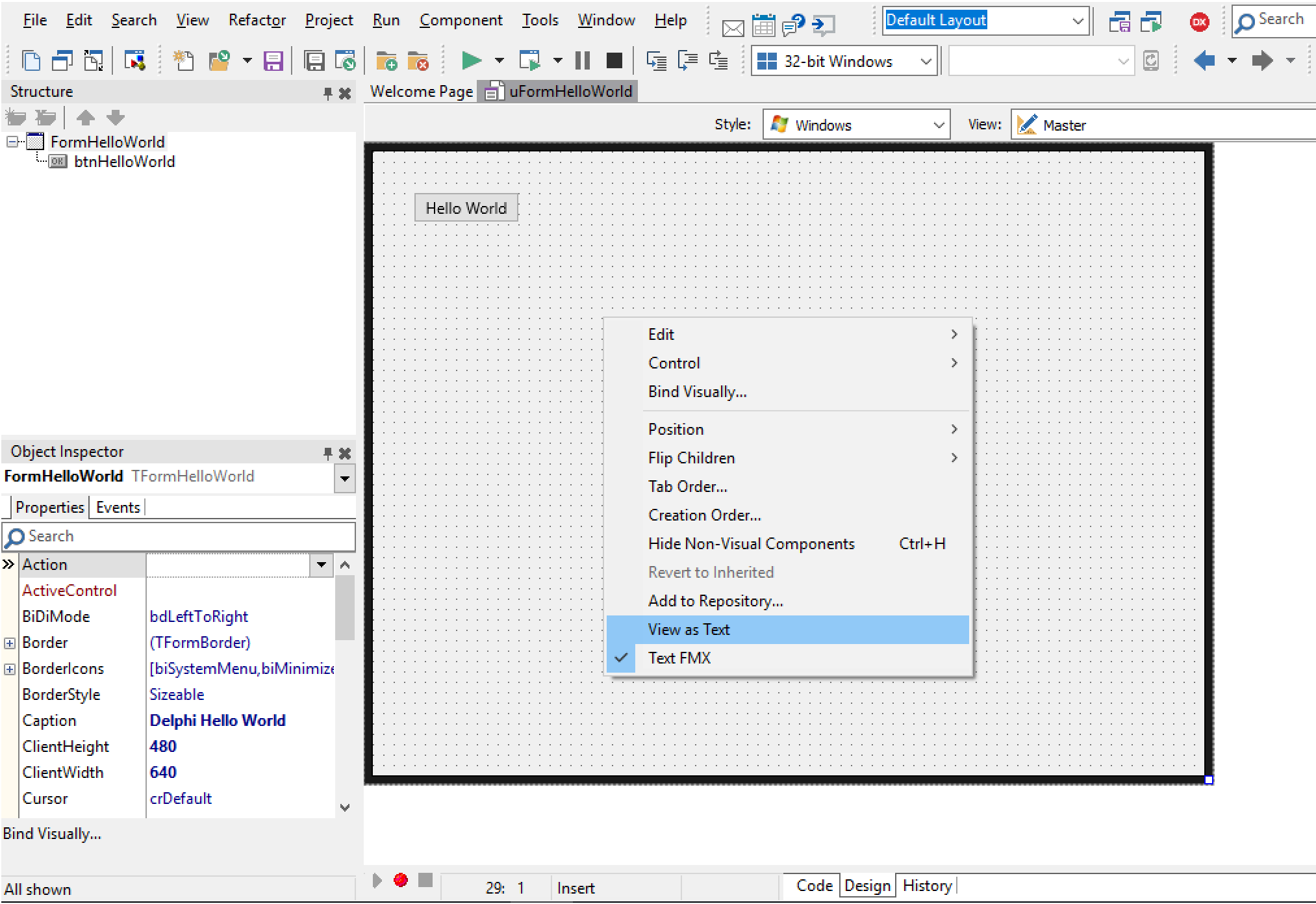
Task: Click the New Form icon with shapes
Action: (x=135, y=61)
